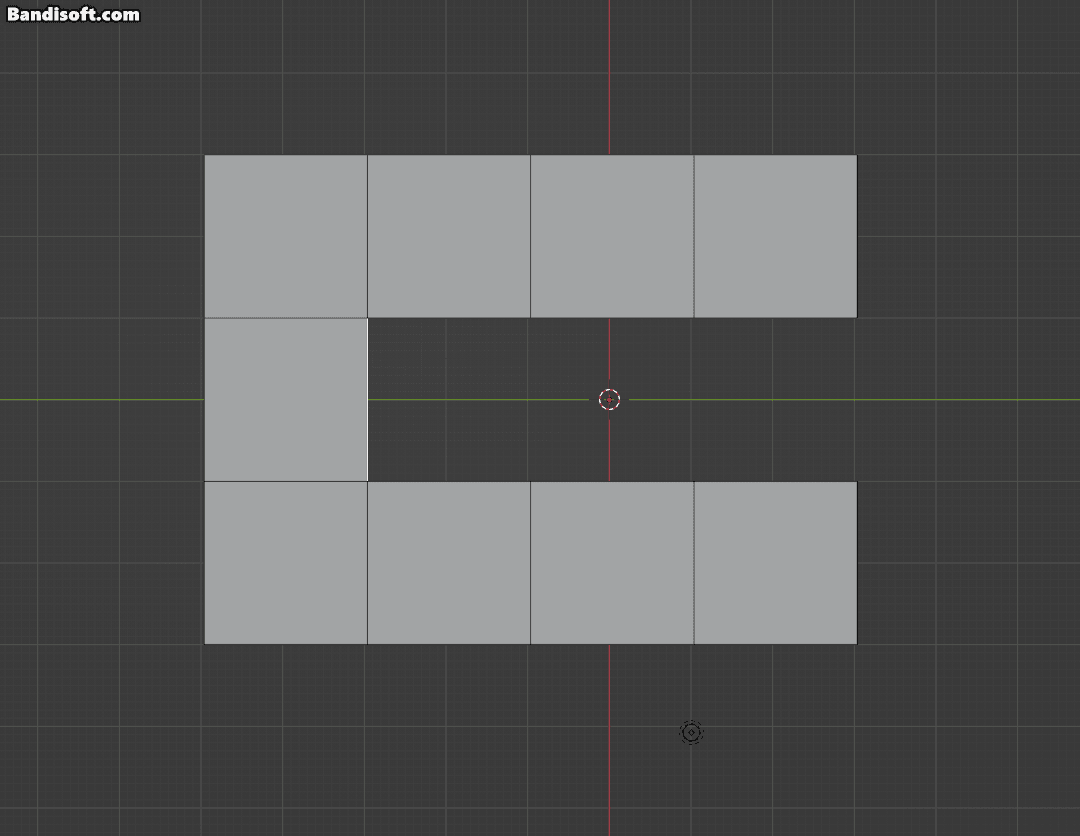
Task: Select the third face in the bottom row
Action: [x=612, y=563]
